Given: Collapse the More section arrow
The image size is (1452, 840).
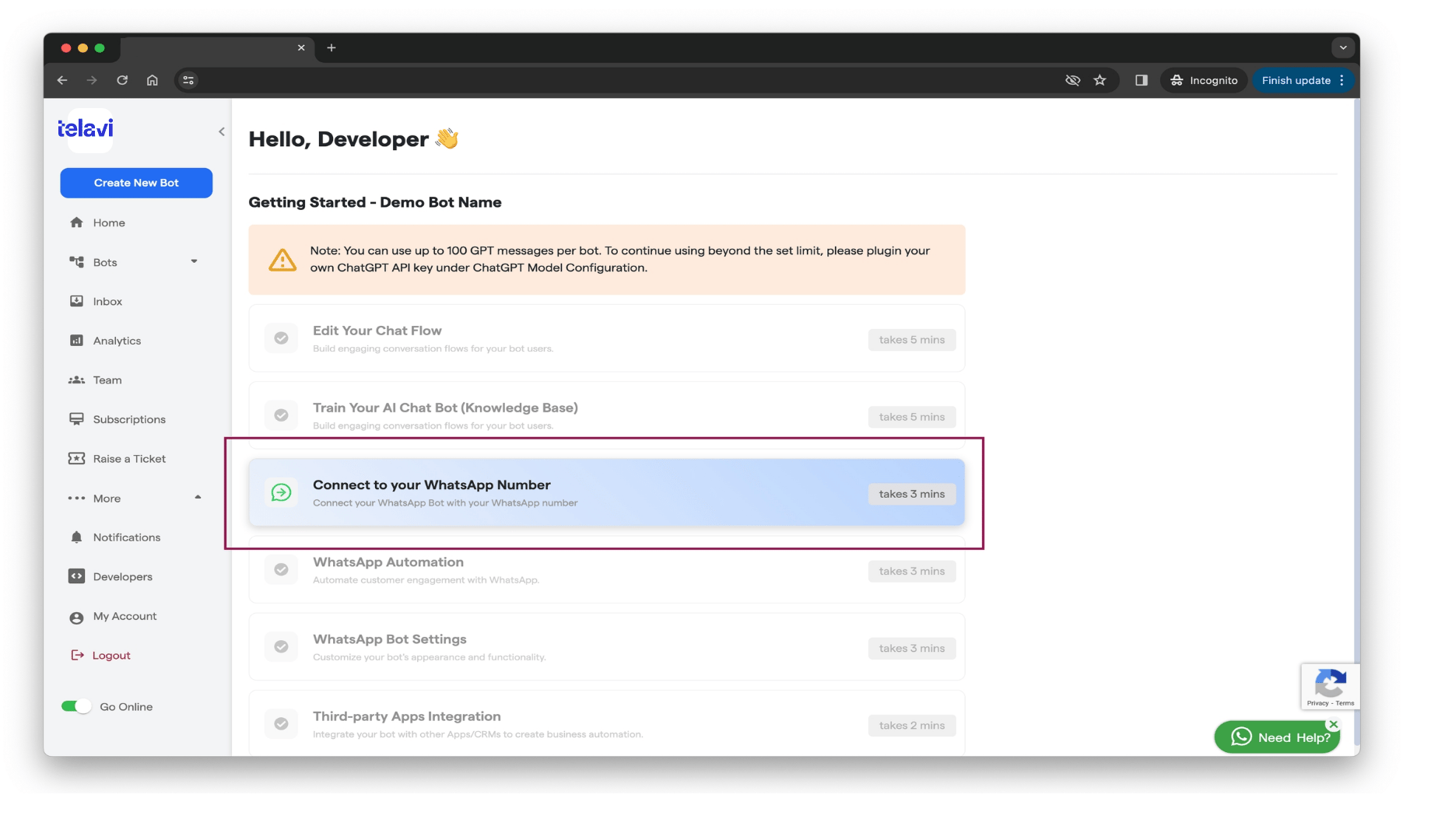Looking at the screenshot, I should pos(198,497).
